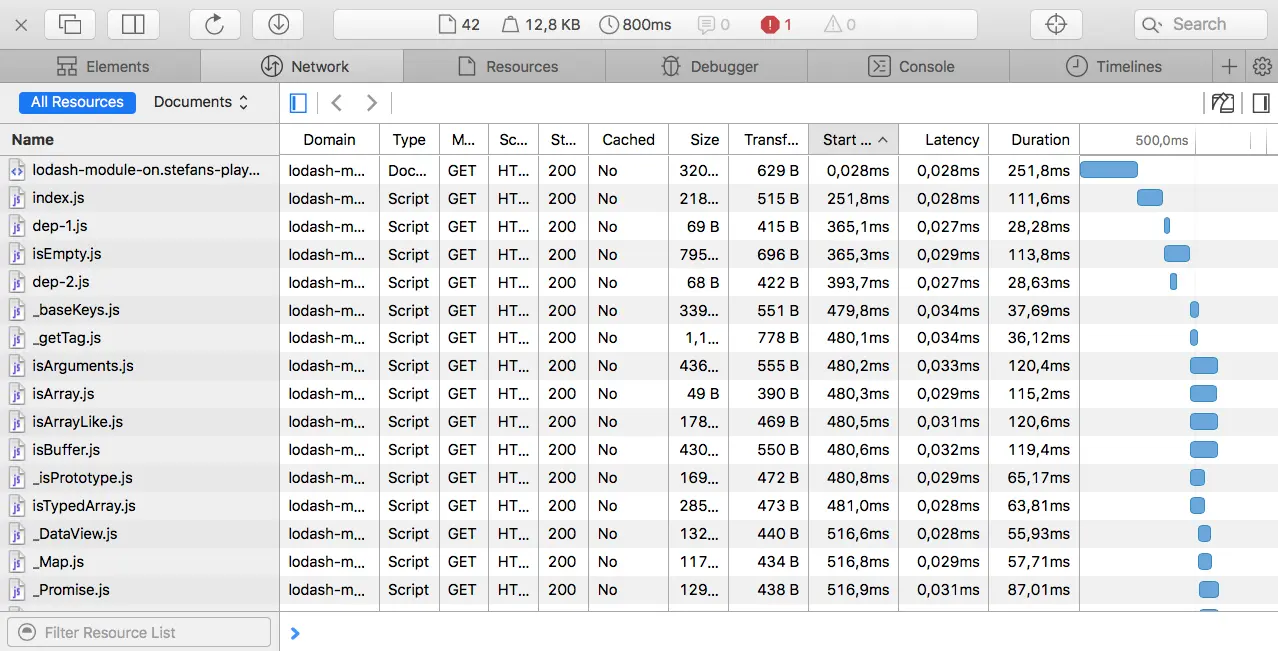Select _isPrototype.js in the resource list
Image resolution: width=1278 pixels, height=651 pixels.
pyautogui.click(x=140, y=478)
